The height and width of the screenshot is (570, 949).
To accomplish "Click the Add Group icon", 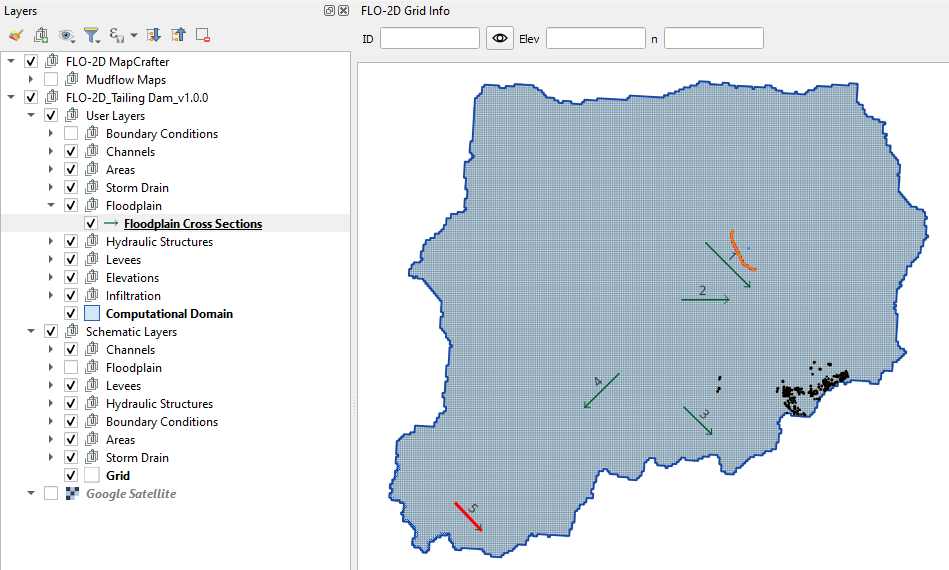I will point(42,35).
